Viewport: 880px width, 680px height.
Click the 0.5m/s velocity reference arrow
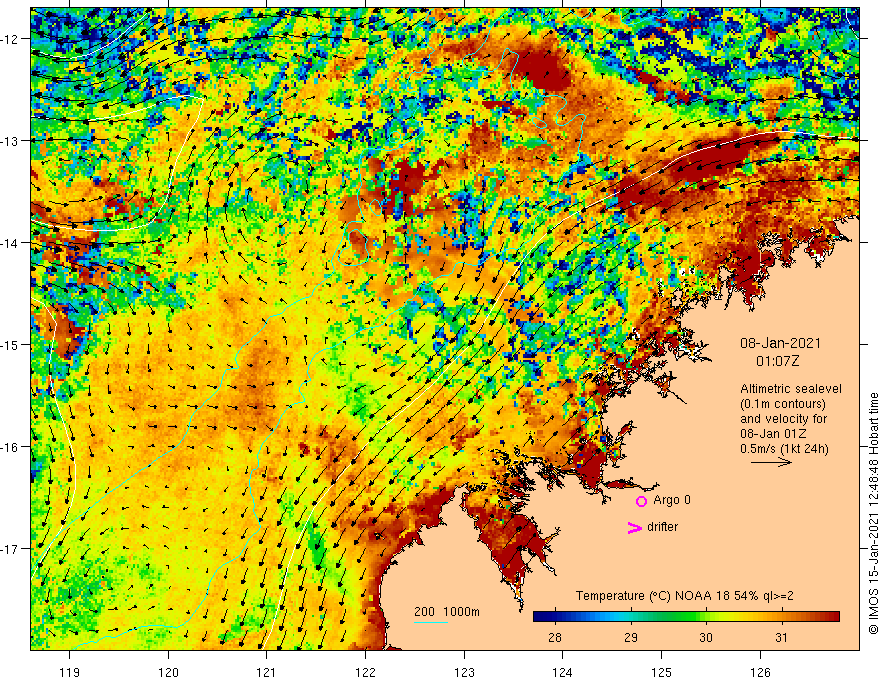771,462
